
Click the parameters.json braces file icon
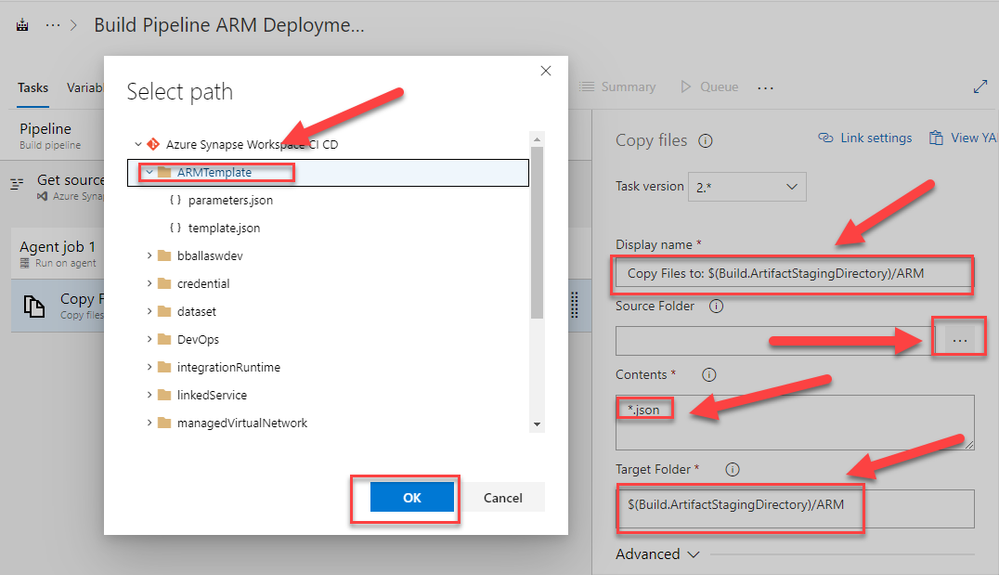coord(175,200)
